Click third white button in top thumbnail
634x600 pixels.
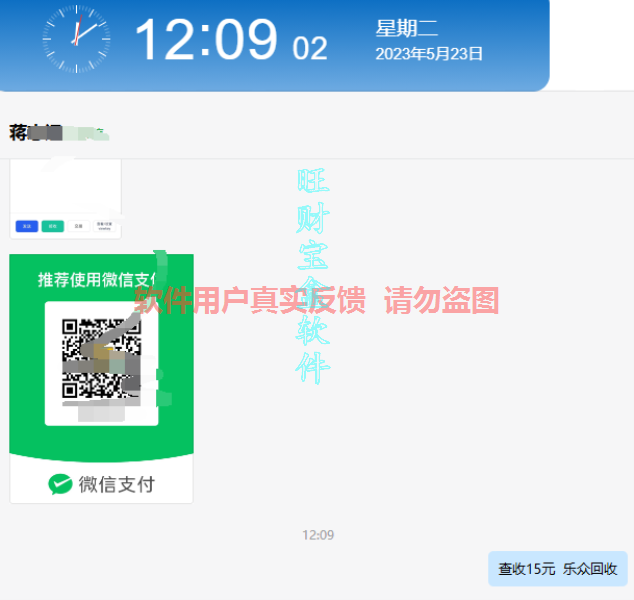79,226
